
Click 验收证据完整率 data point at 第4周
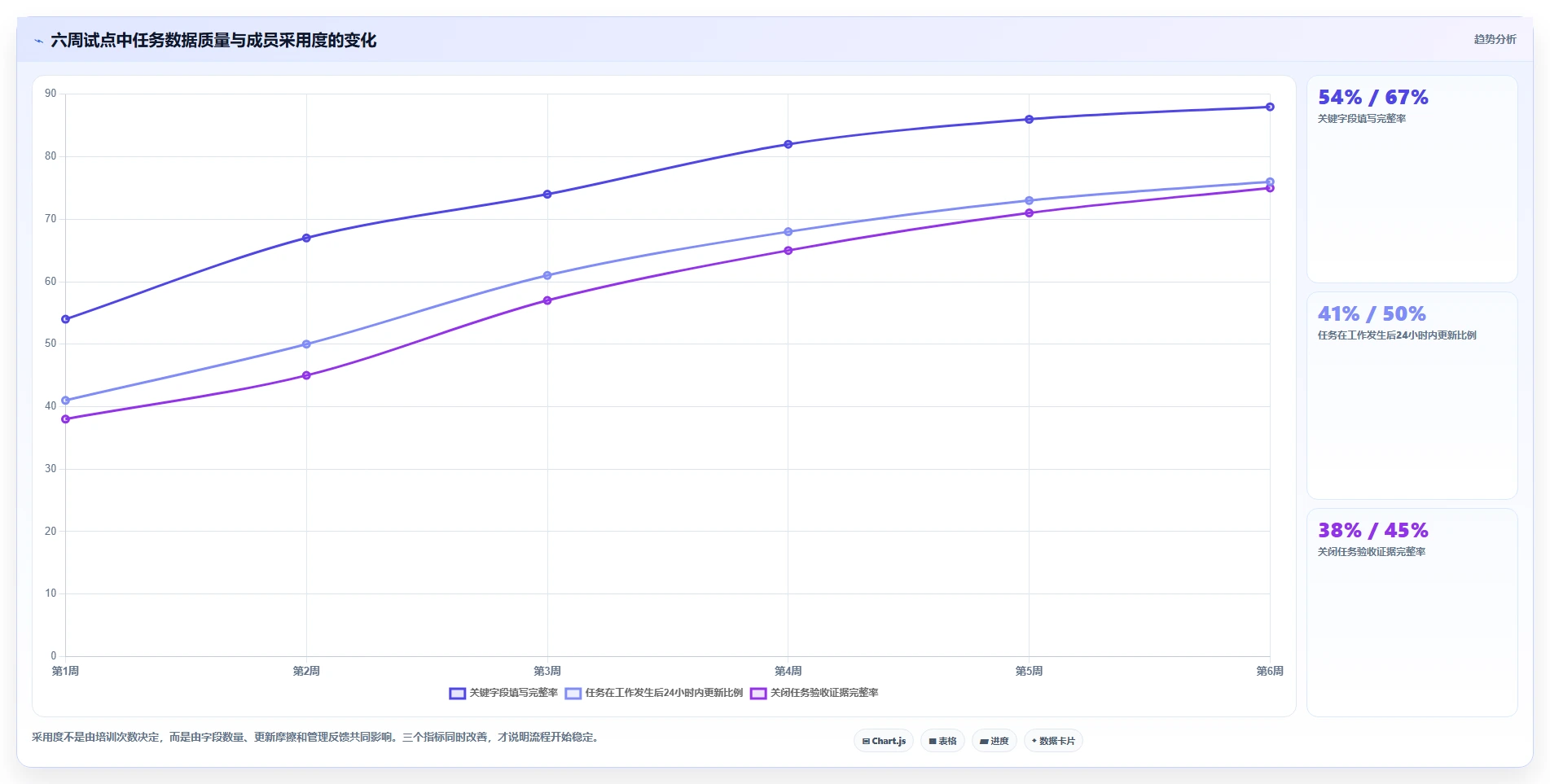click(x=788, y=250)
